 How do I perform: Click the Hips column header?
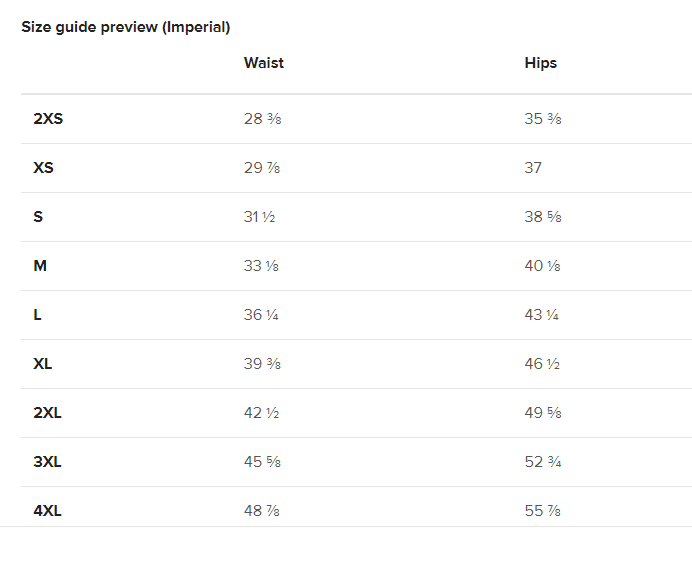[x=541, y=63]
